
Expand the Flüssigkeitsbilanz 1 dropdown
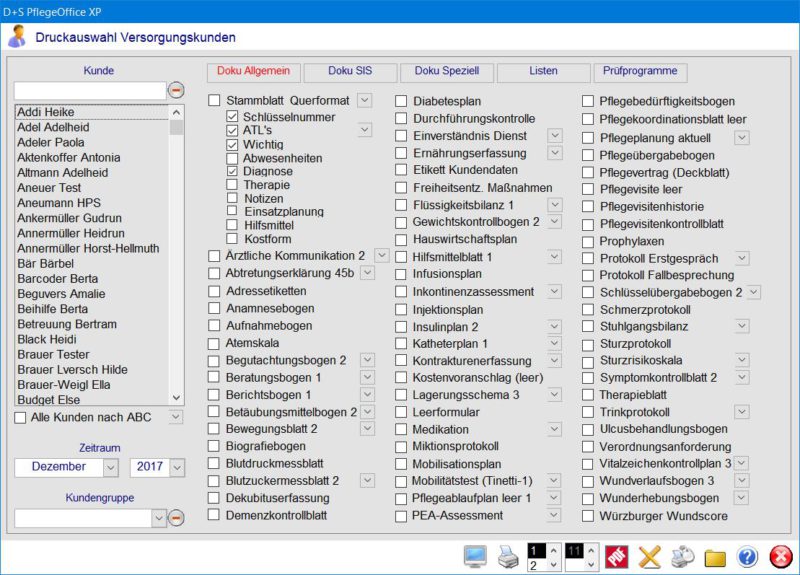pyautogui.click(x=555, y=205)
